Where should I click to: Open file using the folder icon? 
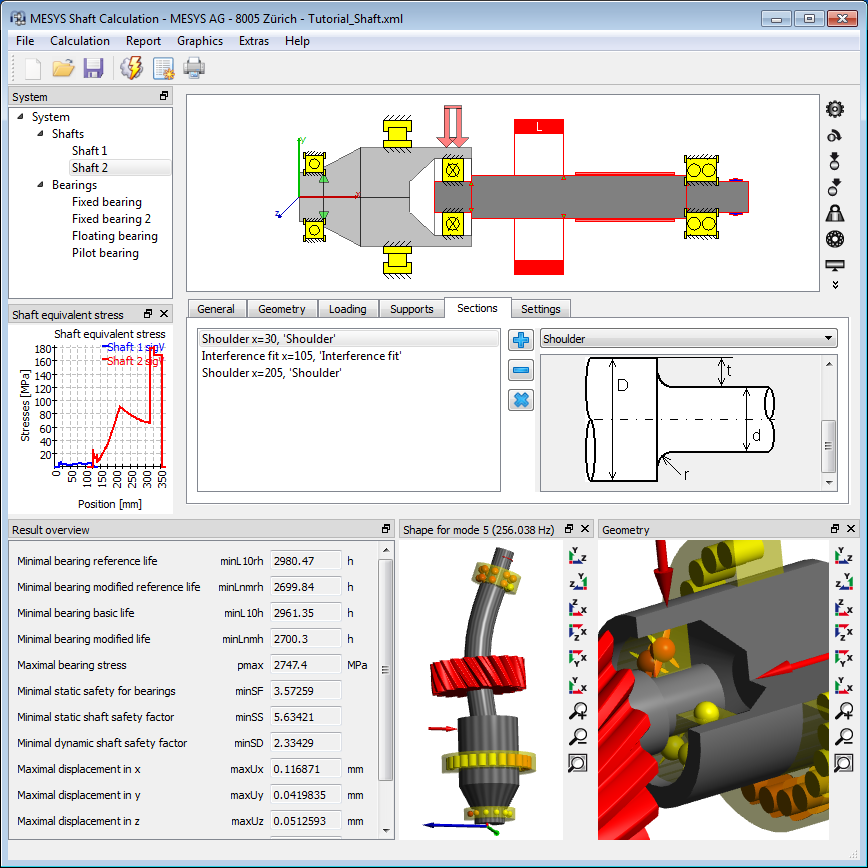(63, 68)
